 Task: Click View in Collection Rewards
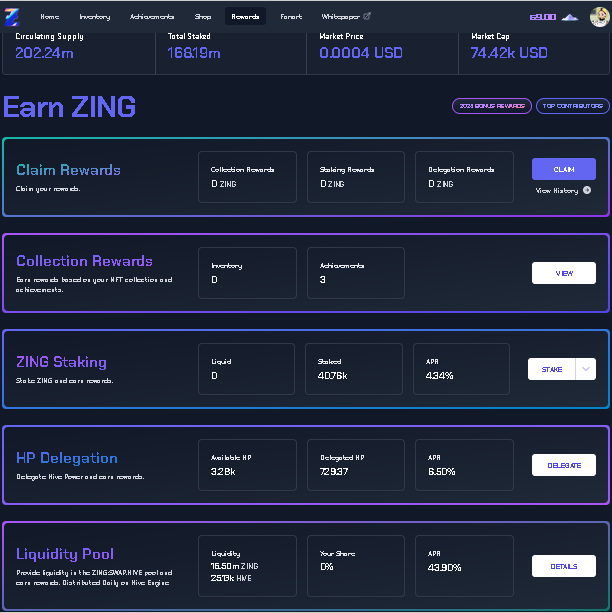point(564,273)
